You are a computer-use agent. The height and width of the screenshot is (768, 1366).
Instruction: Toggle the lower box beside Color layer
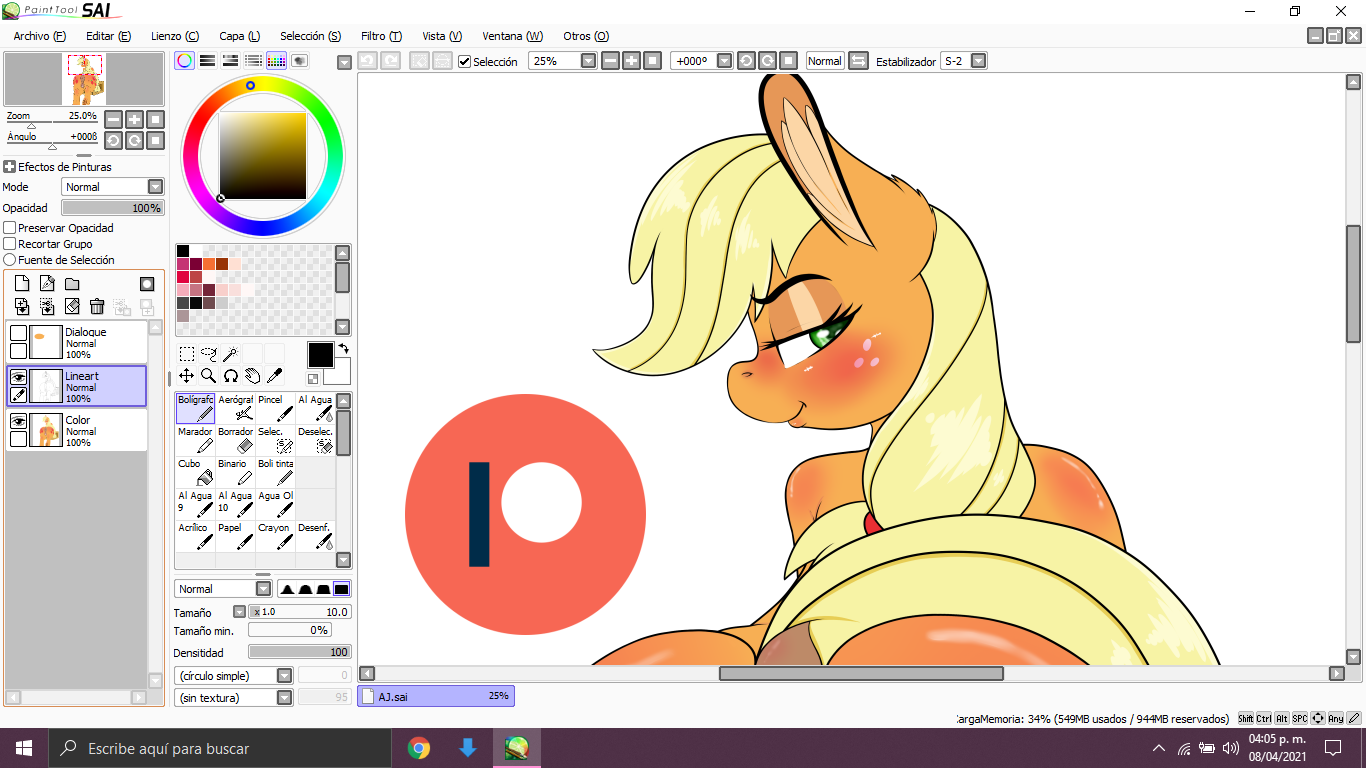click(x=18, y=439)
